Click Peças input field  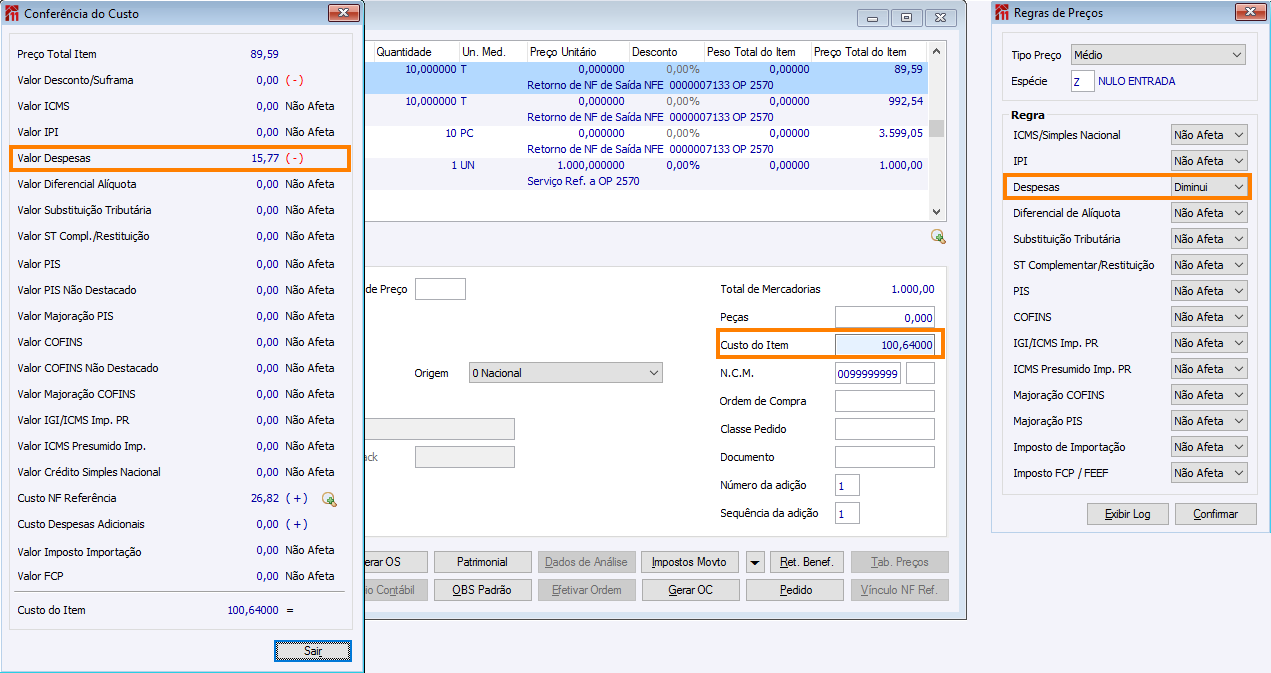coord(885,317)
